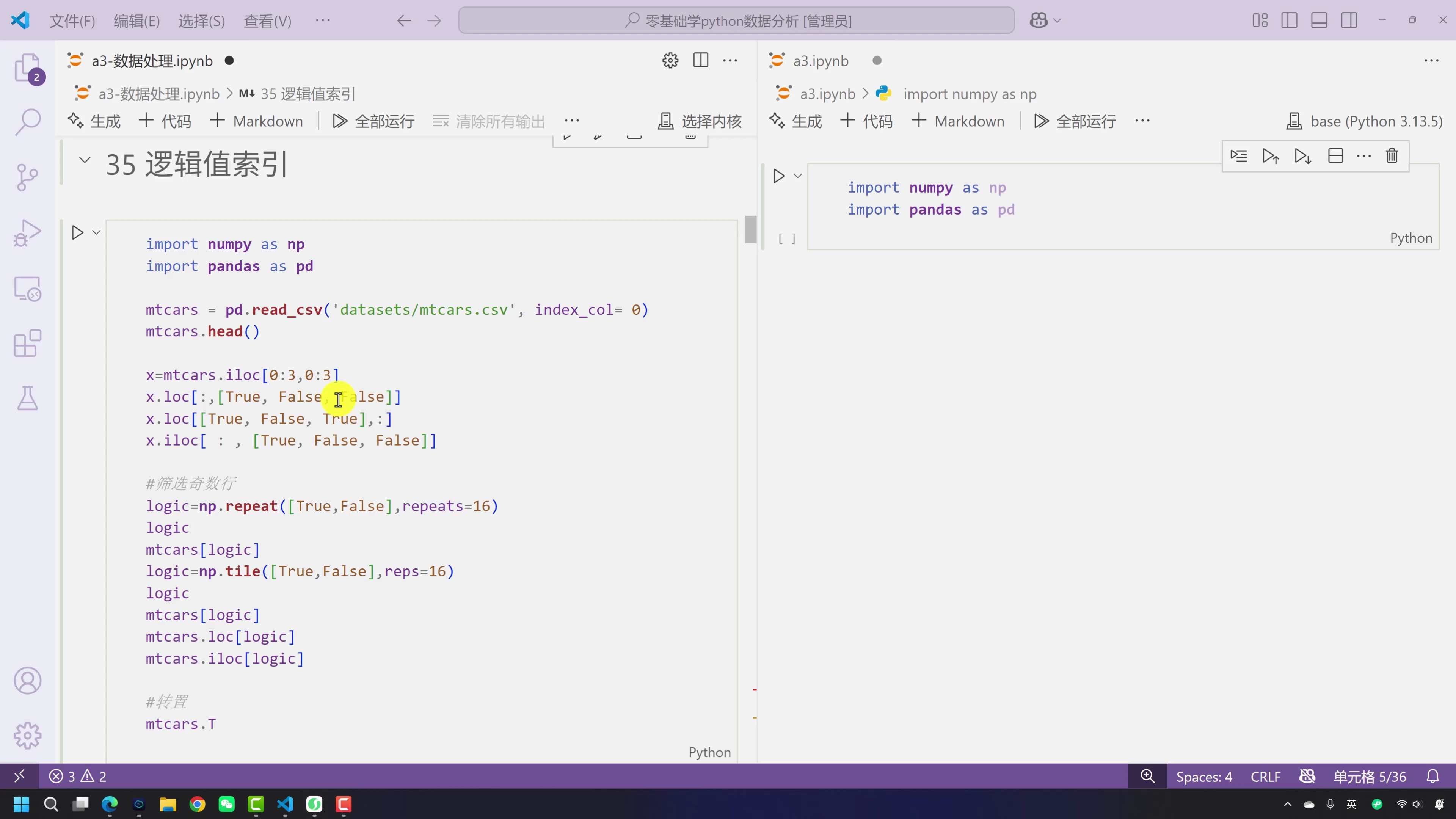Split the cell in right cell toolbar
The image size is (1456, 819).
[1335, 155]
